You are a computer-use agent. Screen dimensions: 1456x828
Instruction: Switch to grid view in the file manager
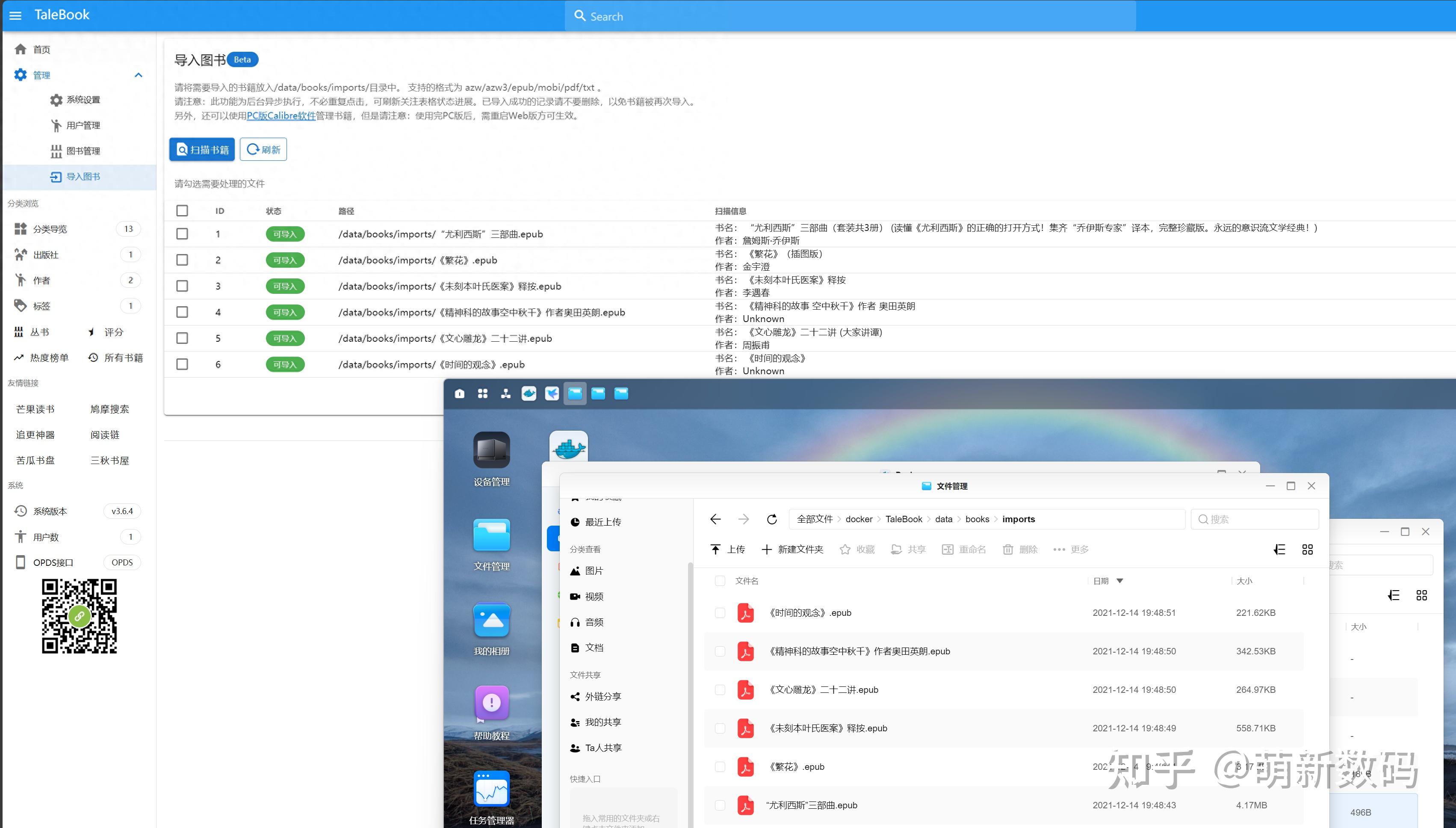click(x=1308, y=549)
